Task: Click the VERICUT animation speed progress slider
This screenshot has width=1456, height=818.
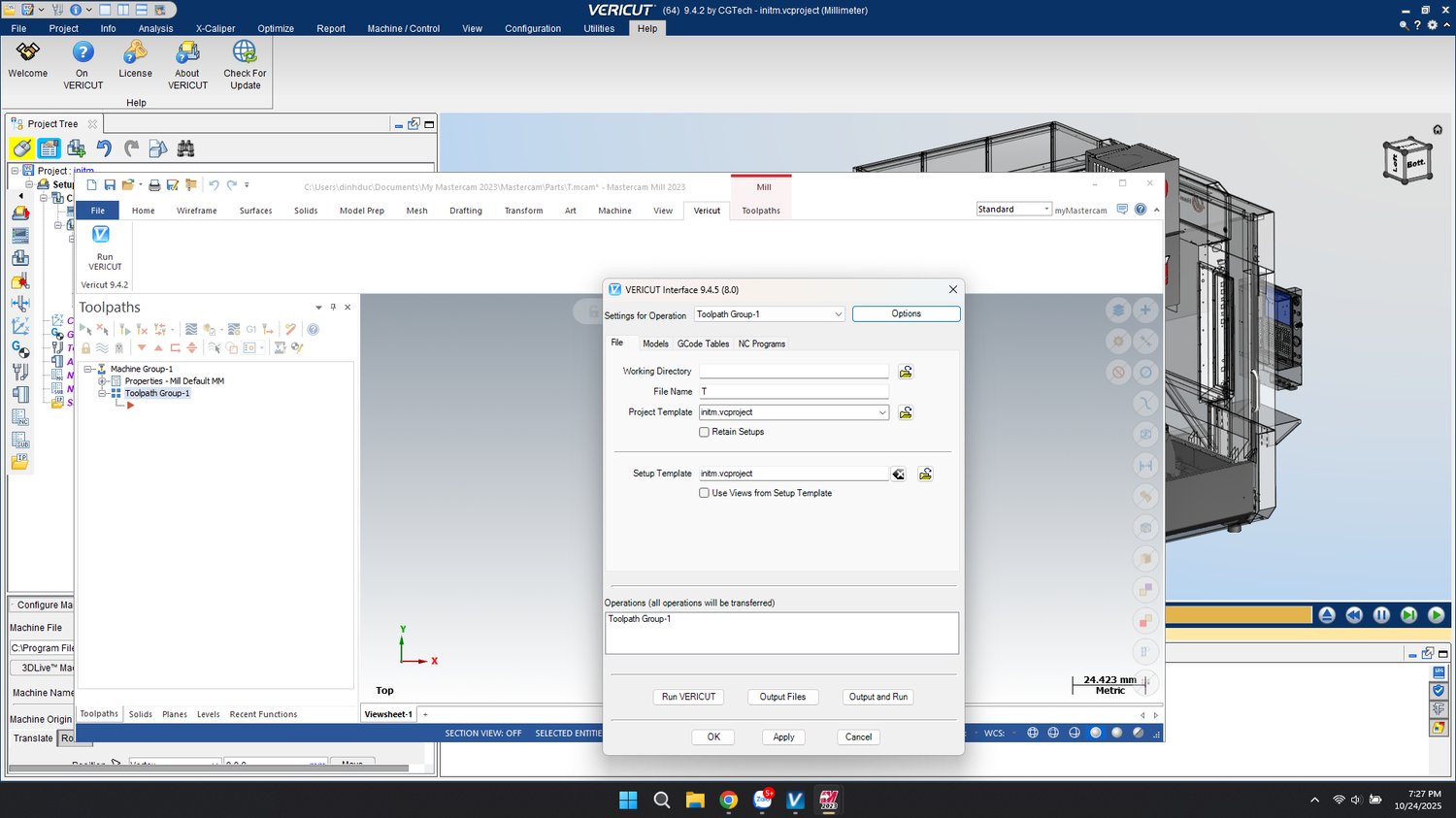Action: click(1238, 615)
